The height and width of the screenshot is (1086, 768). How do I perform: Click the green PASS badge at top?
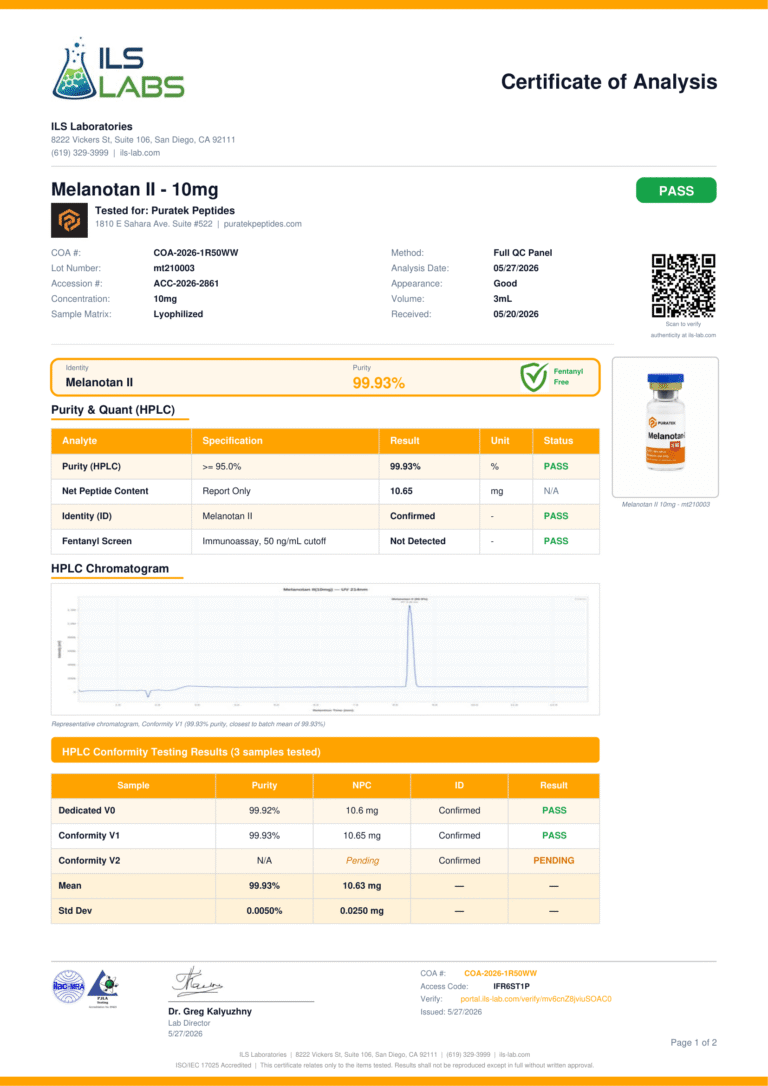point(676,190)
